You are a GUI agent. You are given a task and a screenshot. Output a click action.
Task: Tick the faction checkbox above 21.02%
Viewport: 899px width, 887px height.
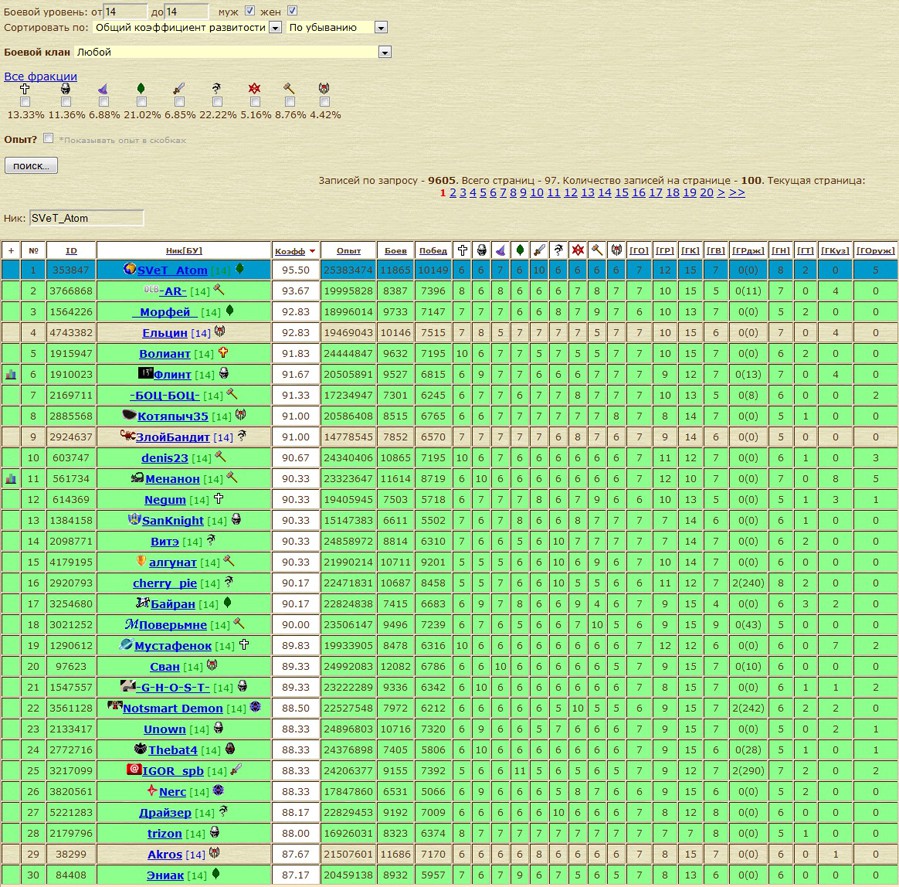click(142, 101)
